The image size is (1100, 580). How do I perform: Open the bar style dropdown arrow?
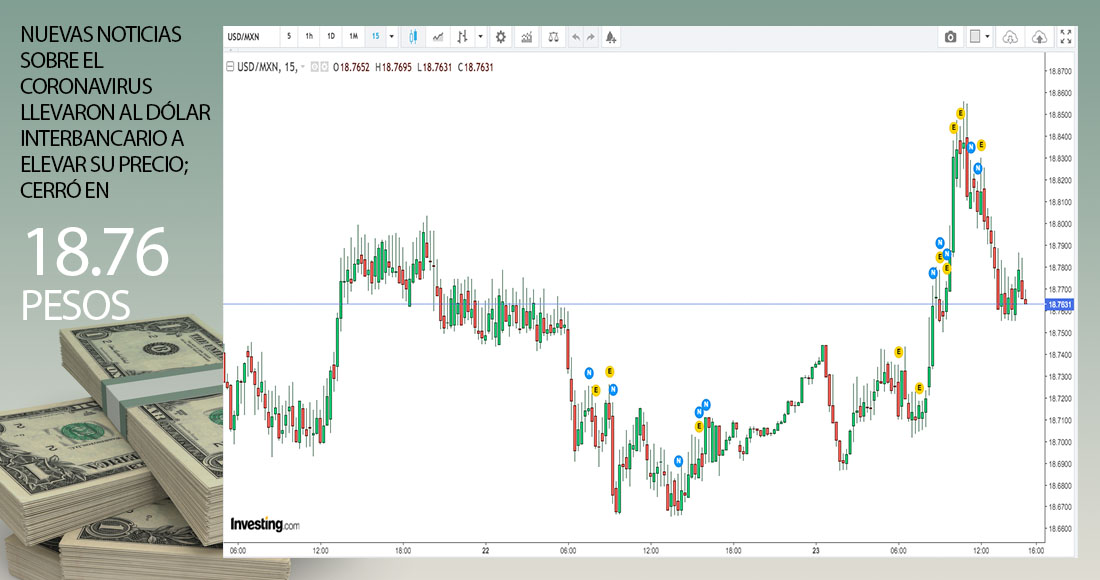(x=480, y=37)
